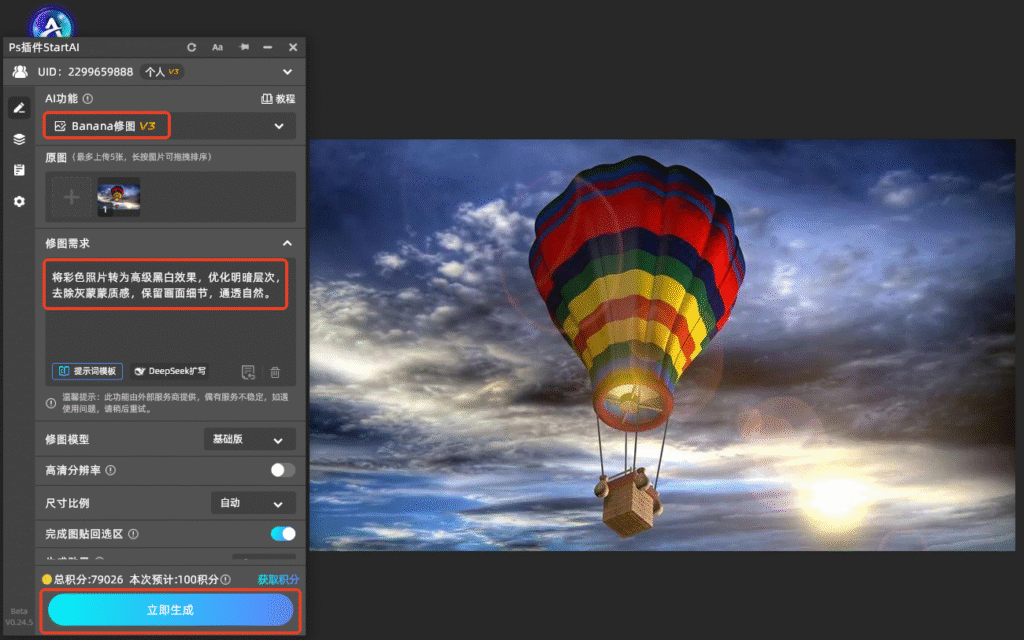Image resolution: width=1024 pixels, height=640 pixels.
Task: Open the history notes icon in sidebar
Action: tap(19, 170)
